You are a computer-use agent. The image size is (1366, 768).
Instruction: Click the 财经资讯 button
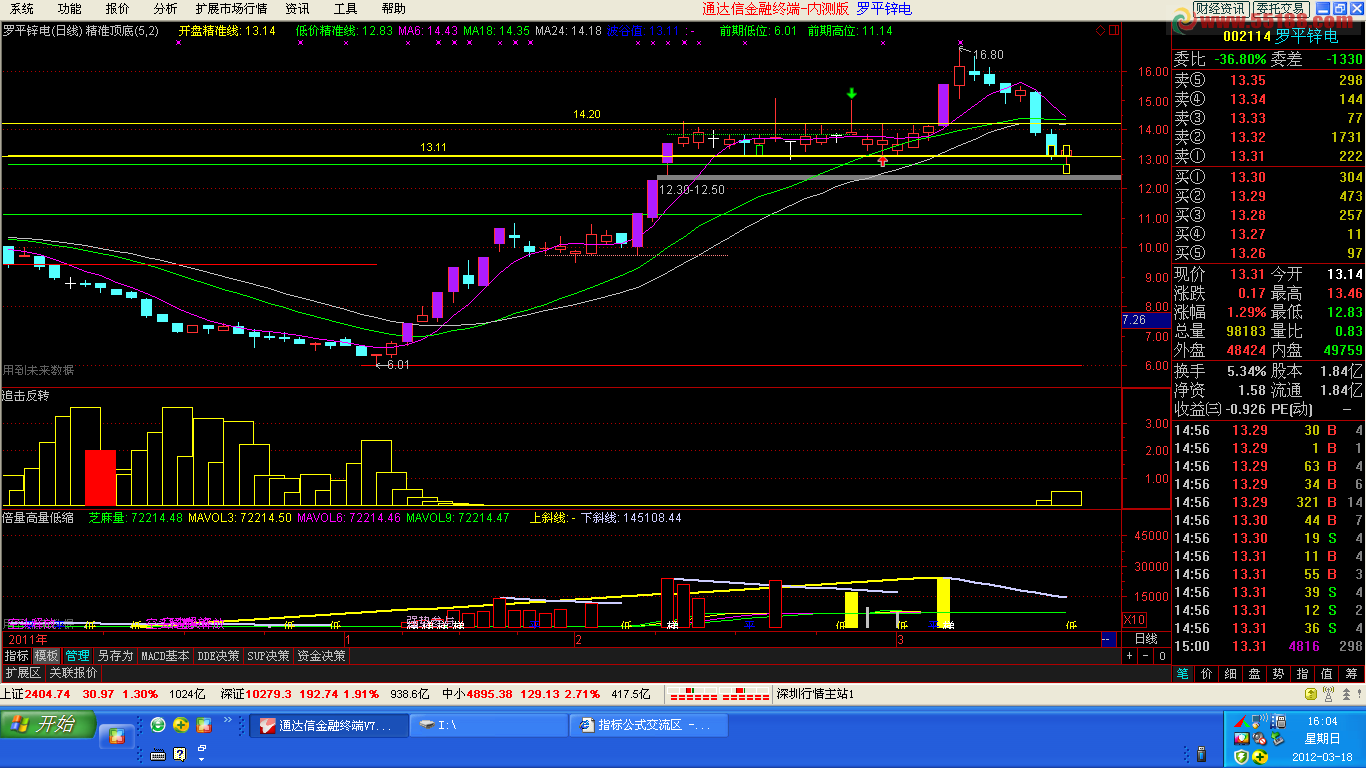[x=1220, y=9]
